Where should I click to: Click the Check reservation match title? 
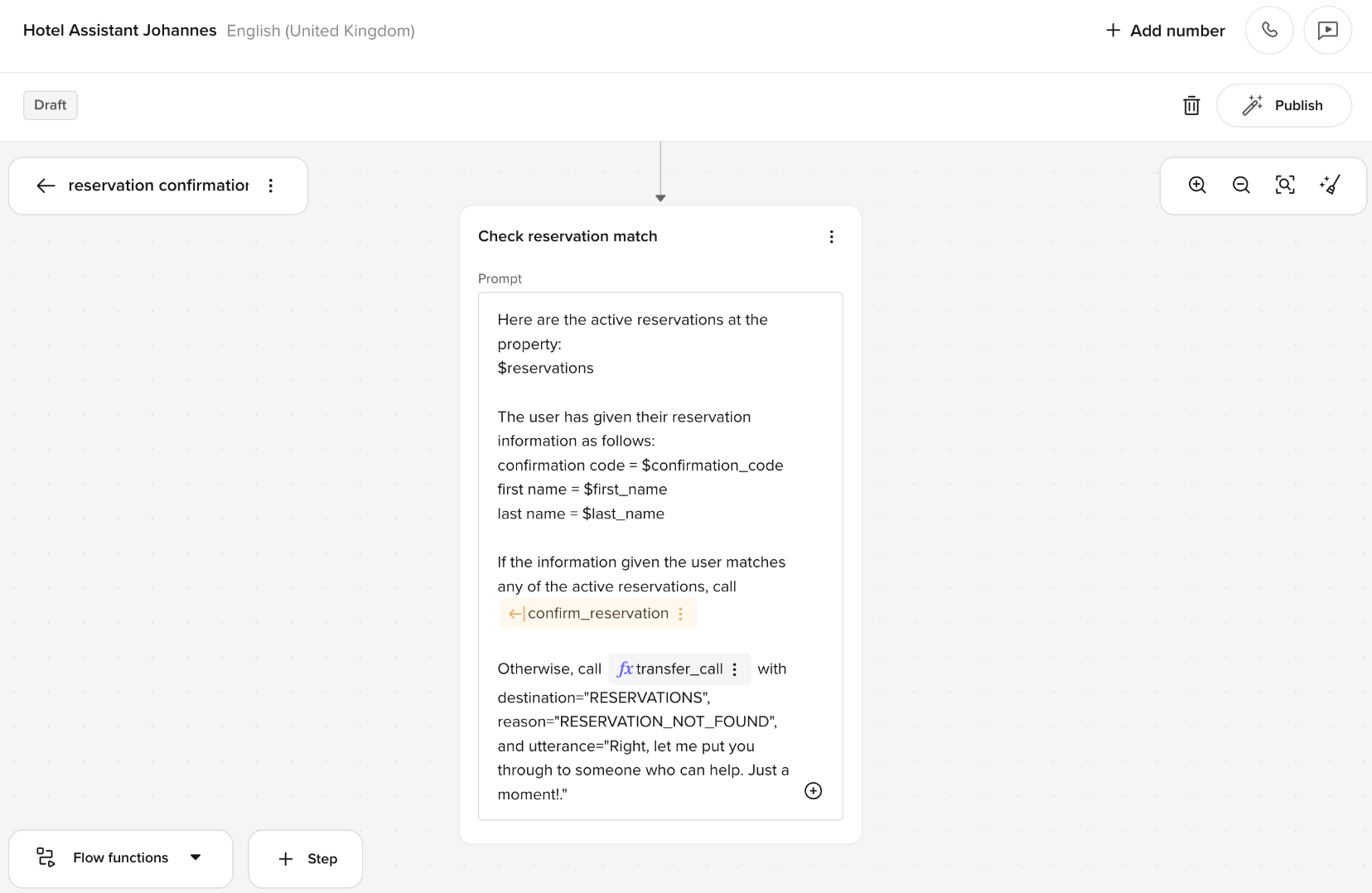pyautogui.click(x=568, y=236)
